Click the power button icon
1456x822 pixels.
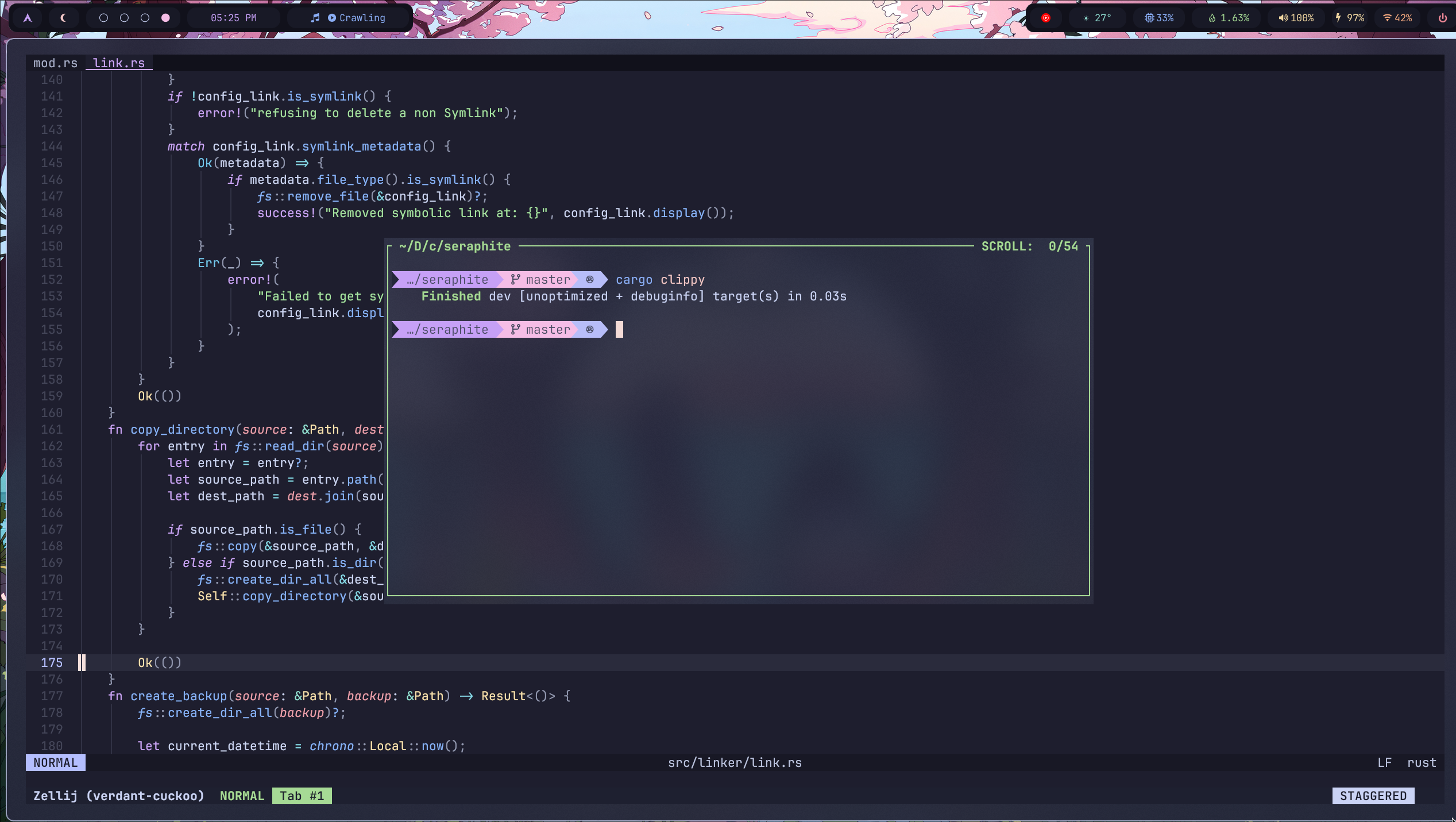pos(1442,18)
